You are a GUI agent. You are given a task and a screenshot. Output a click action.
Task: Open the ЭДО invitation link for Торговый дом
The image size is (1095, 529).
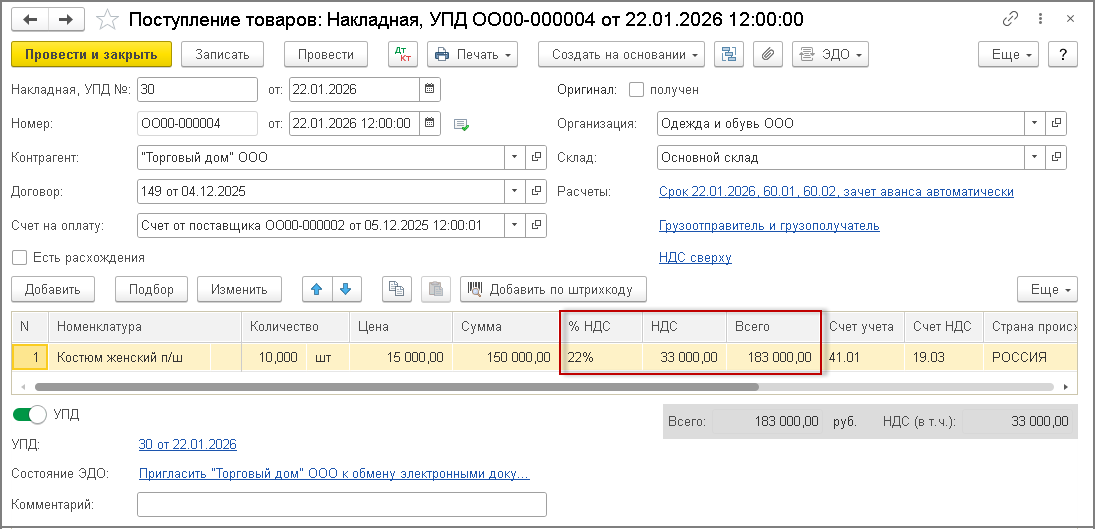[x=334, y=475]
